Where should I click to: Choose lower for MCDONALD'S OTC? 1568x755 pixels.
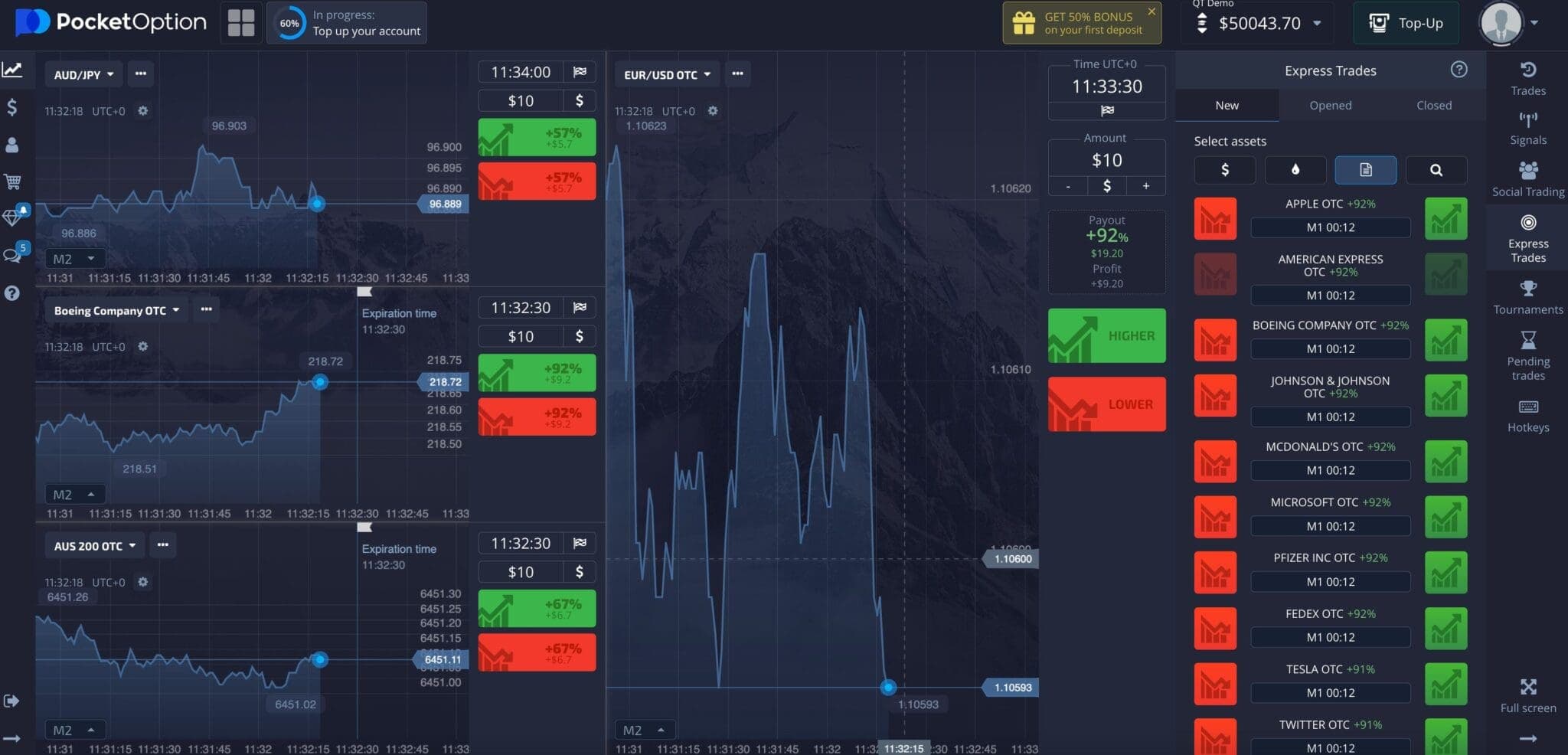click(x=1215, y=462)
